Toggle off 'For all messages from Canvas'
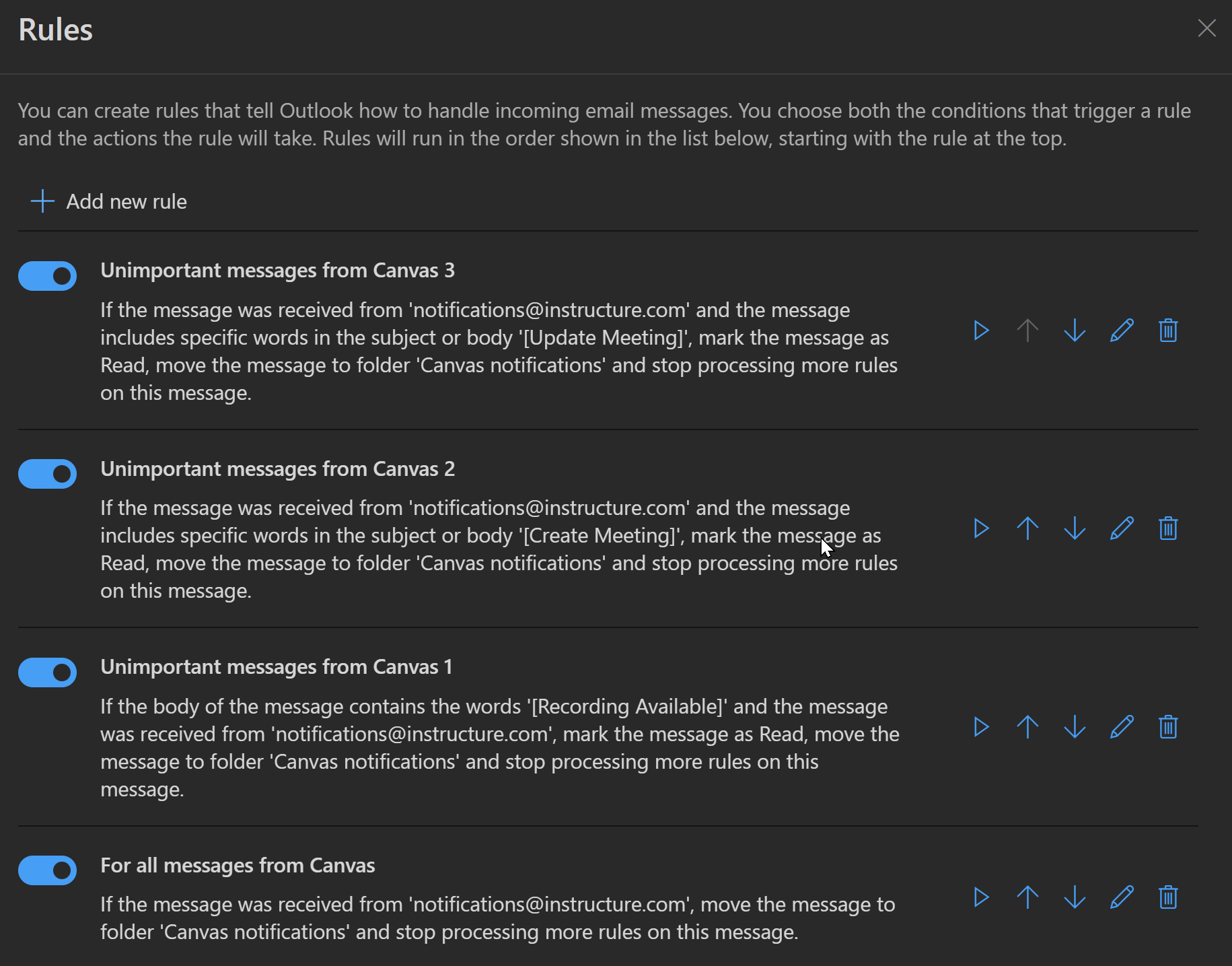 click(x=47, y=870)
